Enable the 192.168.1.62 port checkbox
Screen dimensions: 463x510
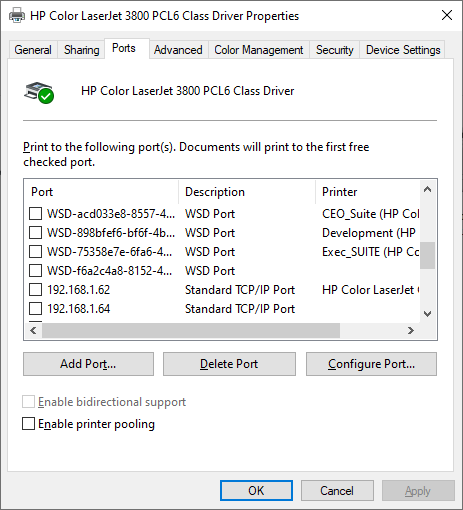[x=35, y=290]
